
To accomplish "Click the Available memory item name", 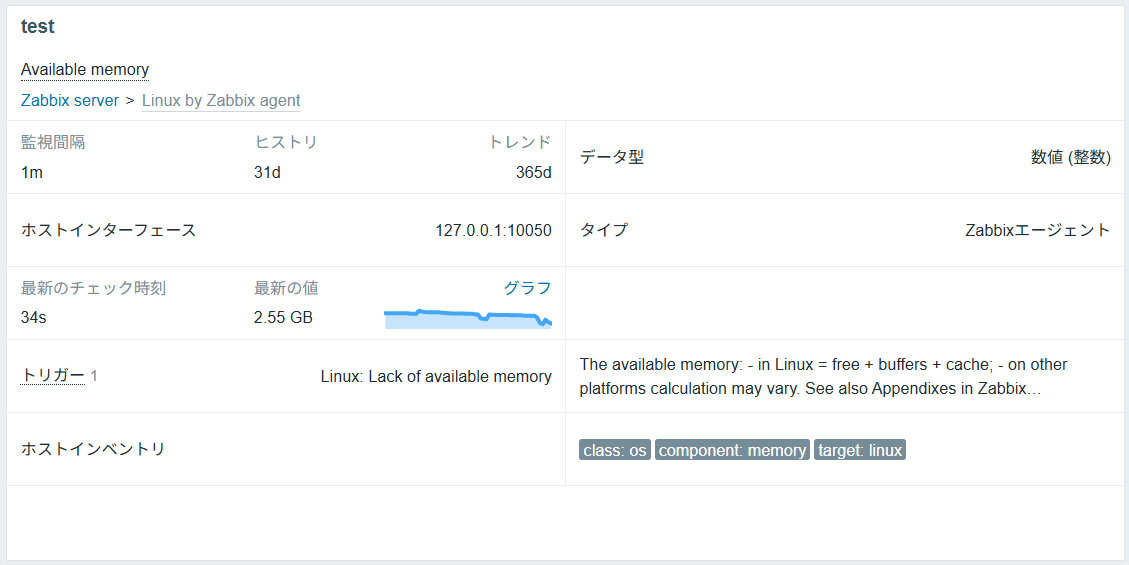I will (x=85, y=70).
